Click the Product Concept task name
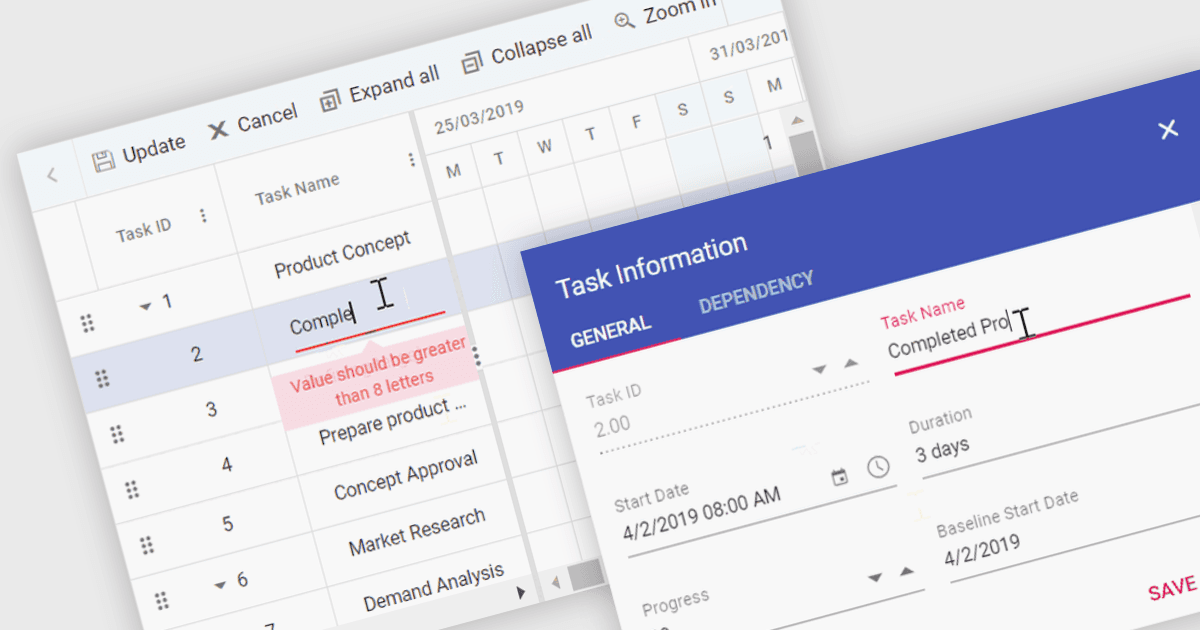The height and width of the screenshot is (630, 1200). click(343, 255)
